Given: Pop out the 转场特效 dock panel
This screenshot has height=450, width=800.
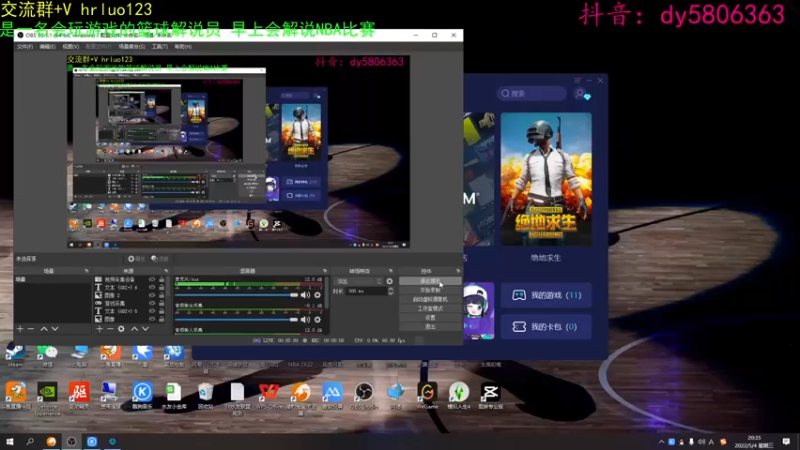Looking at the screenshot, I should [x=390, y=271].
